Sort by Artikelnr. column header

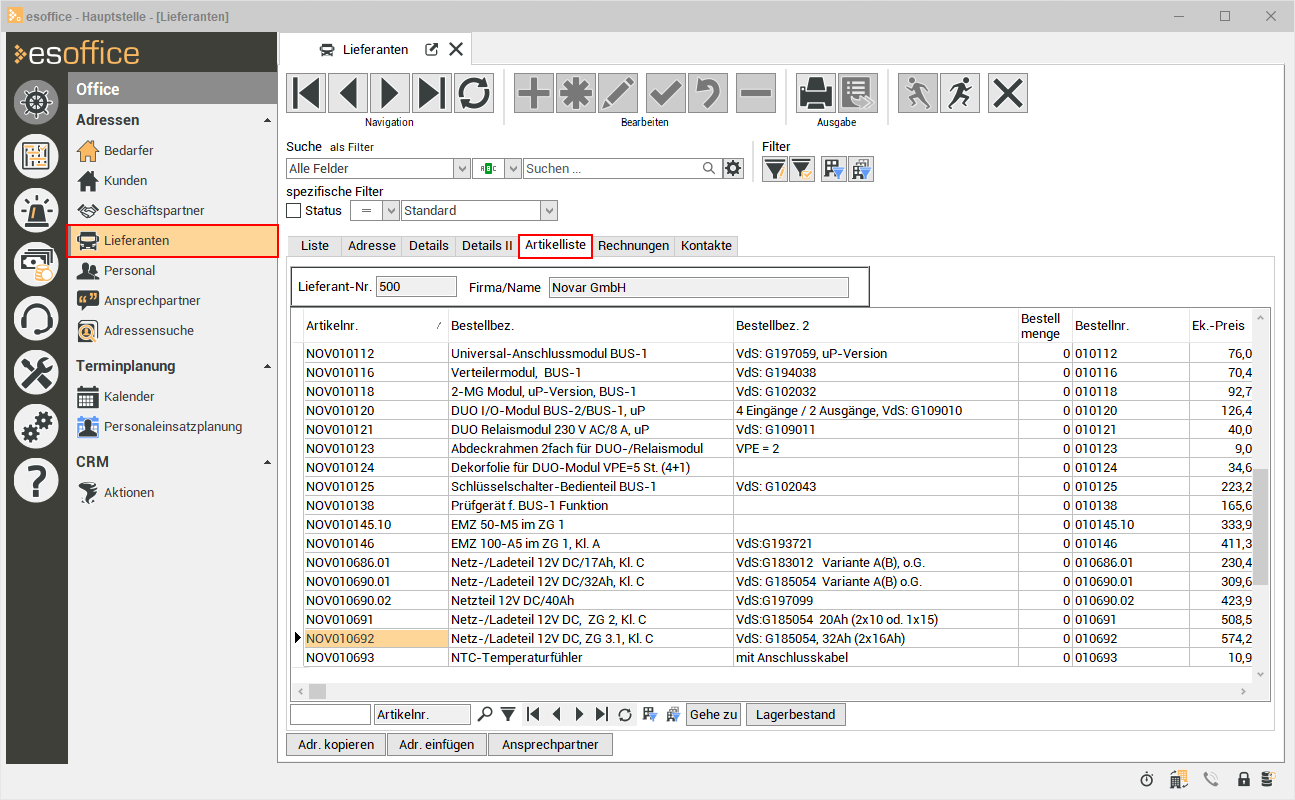(376, 326)
